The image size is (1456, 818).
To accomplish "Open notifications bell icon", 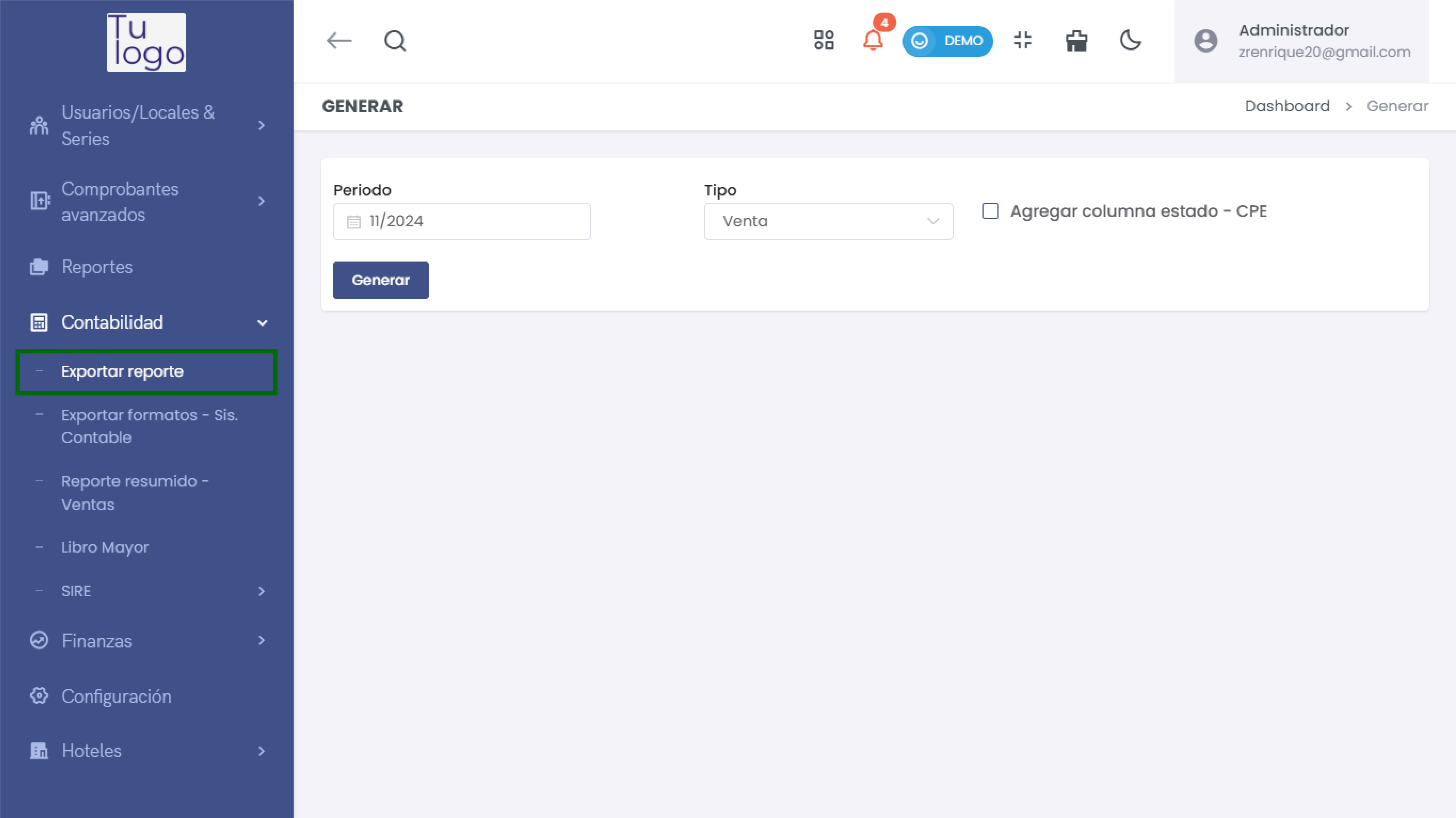I will click(873, 41).
